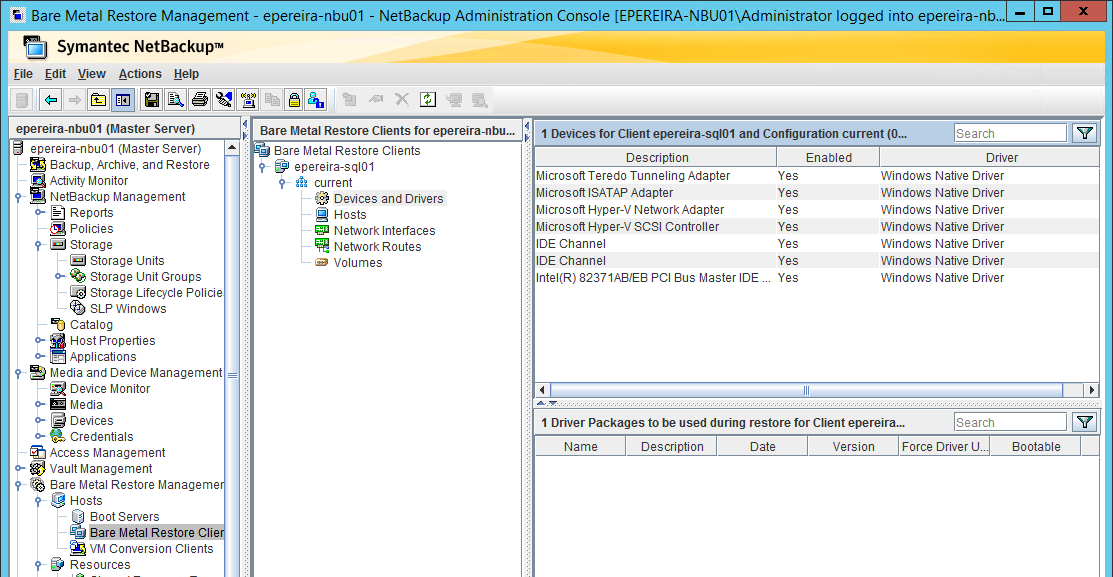Collapse the current configuration node
1113x577 pixels.
coord(283,183)
